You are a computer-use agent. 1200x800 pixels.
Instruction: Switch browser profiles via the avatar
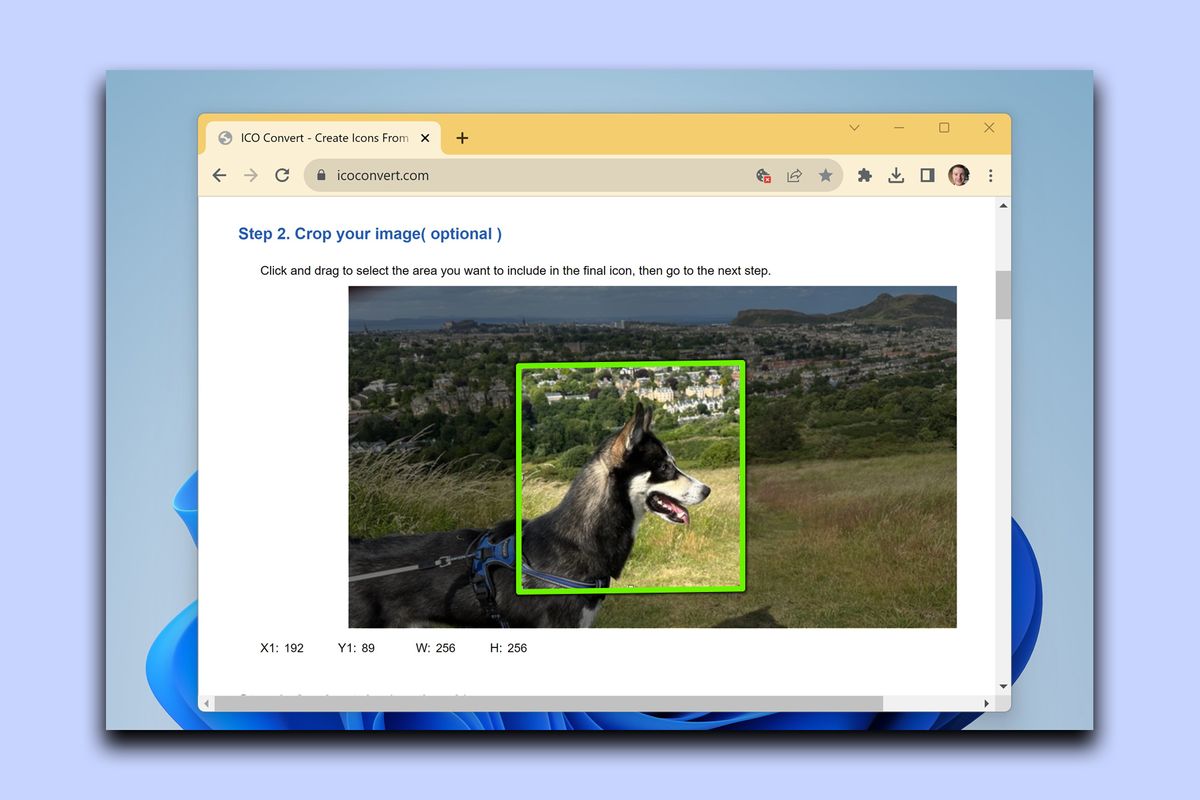coord(959,175)
